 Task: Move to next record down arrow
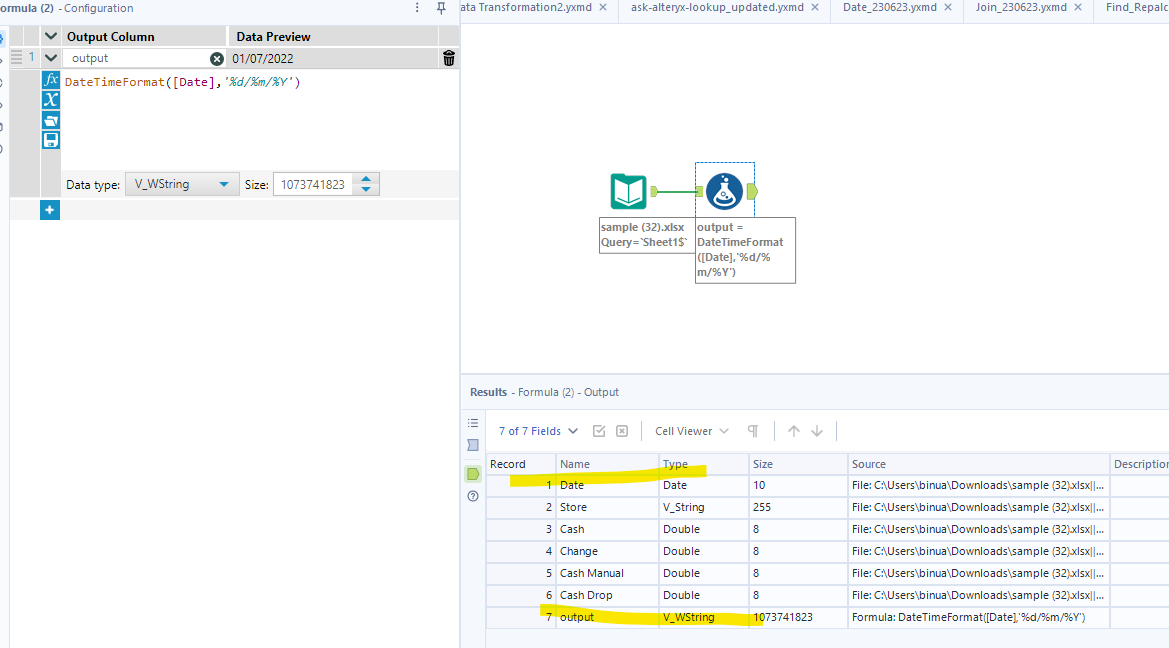817,431
